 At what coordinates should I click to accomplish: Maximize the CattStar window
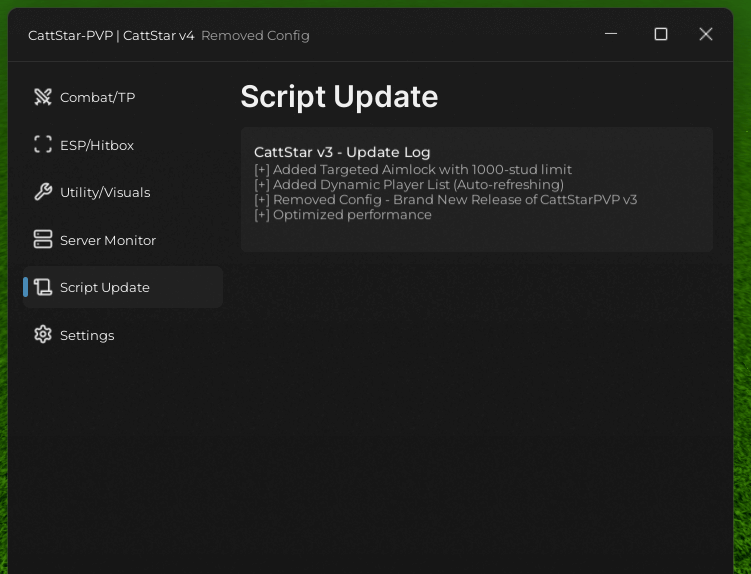pos(661,34)
